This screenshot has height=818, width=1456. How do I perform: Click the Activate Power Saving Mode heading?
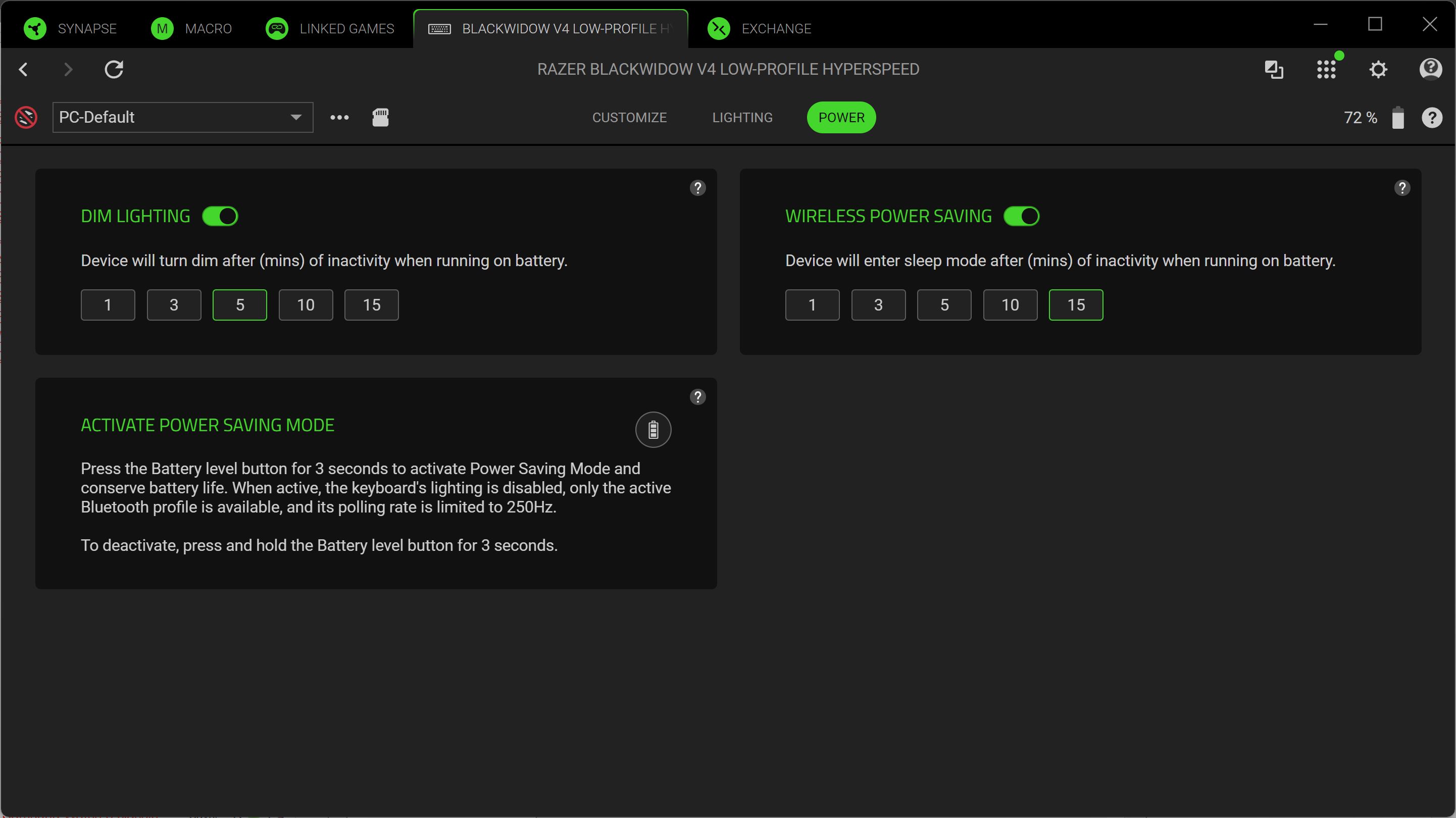(x=208, y=426)
